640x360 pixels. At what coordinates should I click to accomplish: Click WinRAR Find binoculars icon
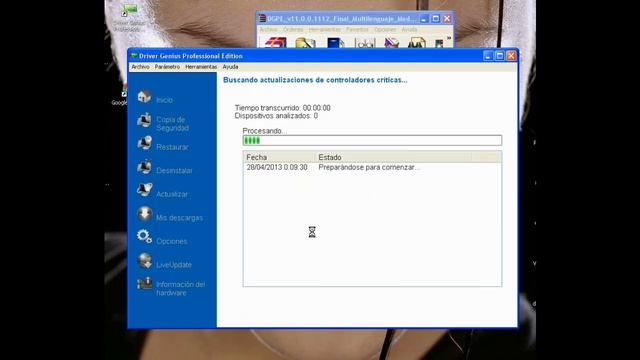pos(416,42)
